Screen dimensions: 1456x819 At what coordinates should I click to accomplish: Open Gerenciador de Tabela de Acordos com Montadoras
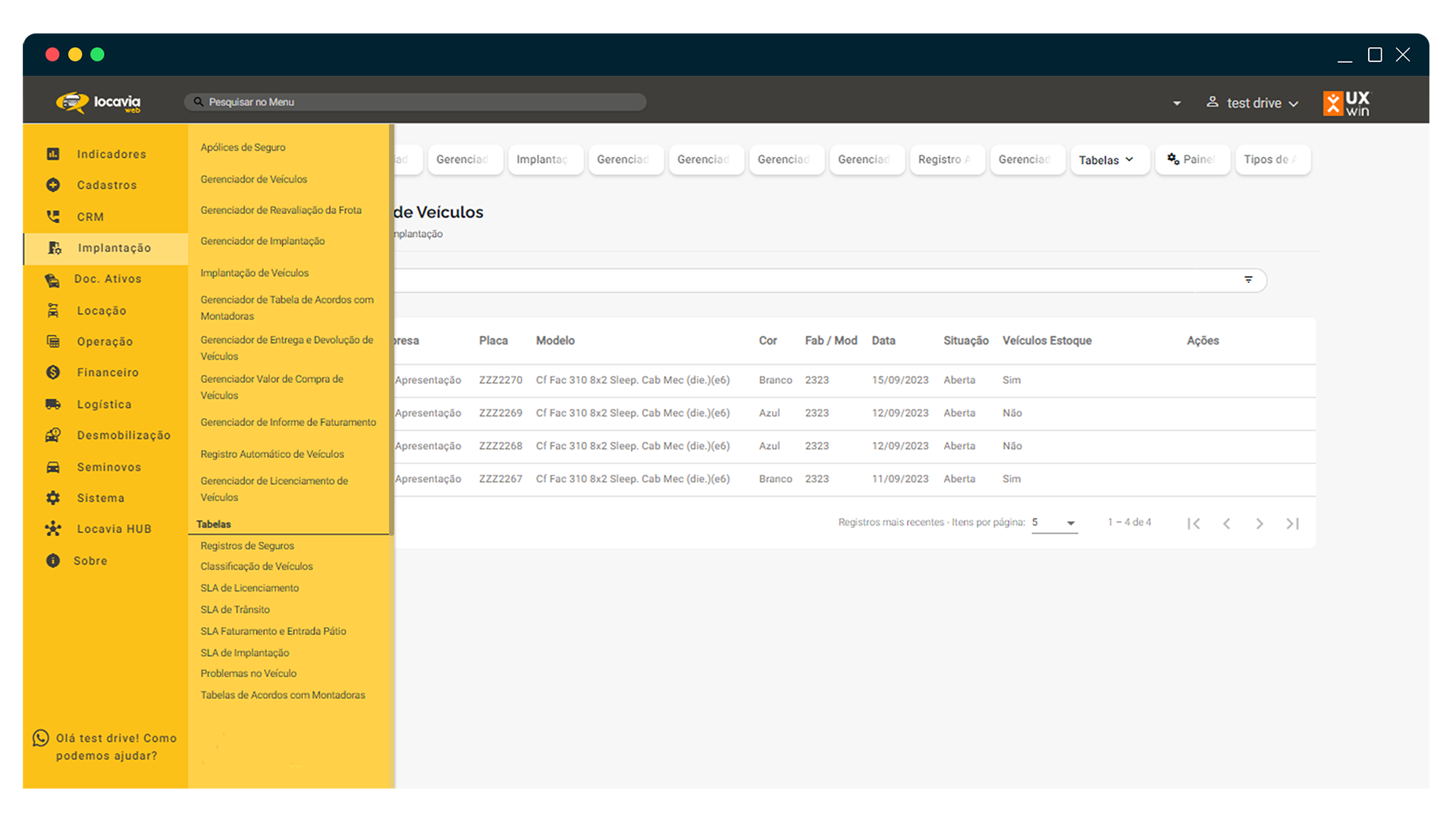pyautogui.click(x=287, y=308)
